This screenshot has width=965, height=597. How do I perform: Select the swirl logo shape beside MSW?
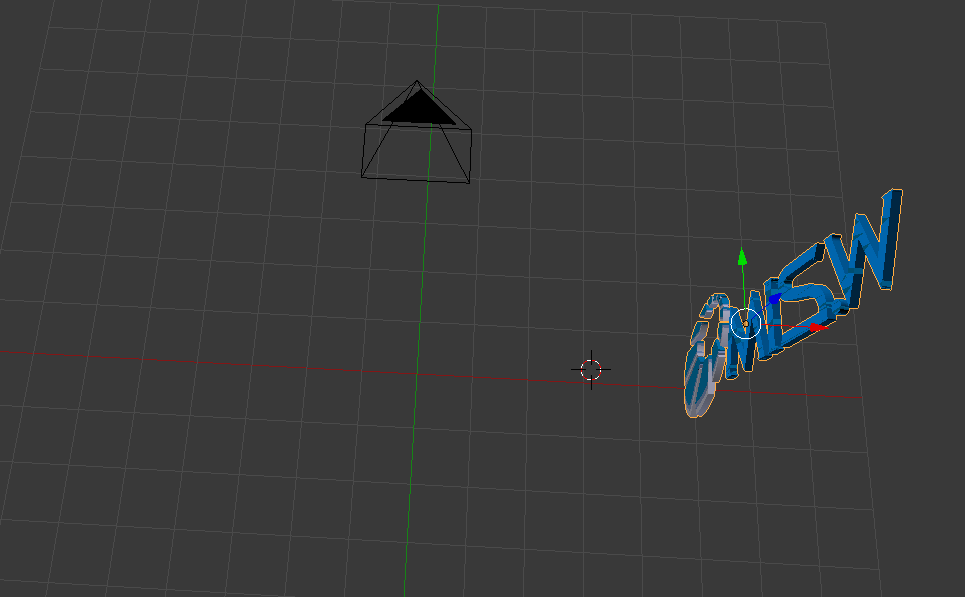[707, 355]
